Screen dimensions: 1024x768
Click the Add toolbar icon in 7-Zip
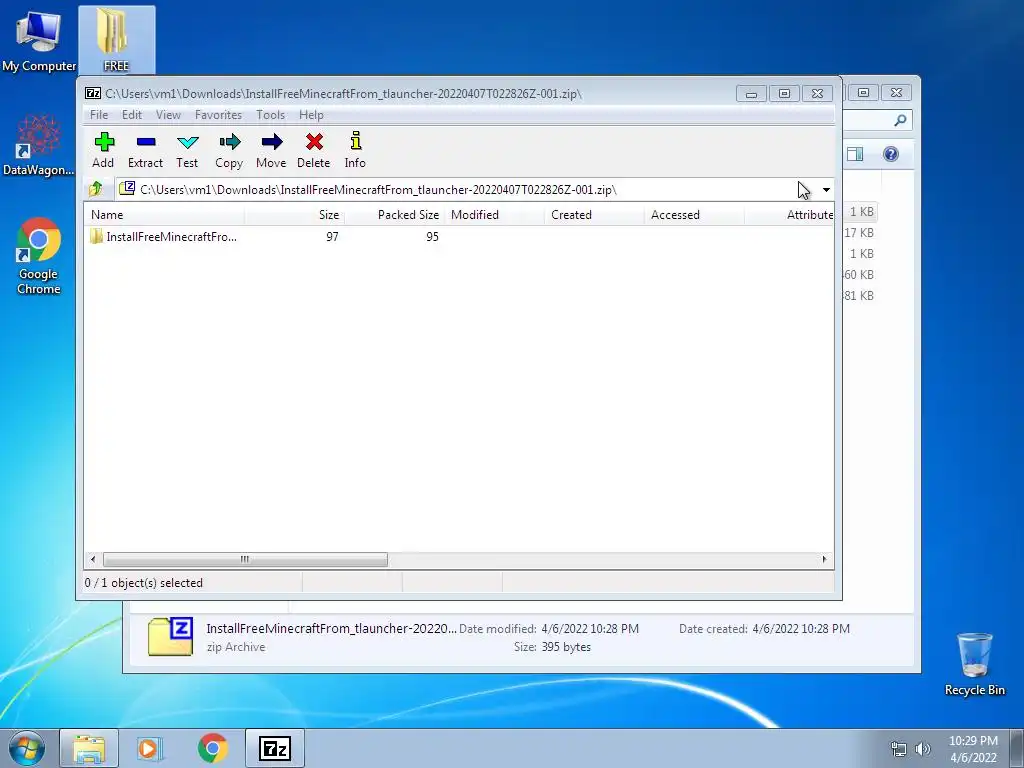coord(103,150)
